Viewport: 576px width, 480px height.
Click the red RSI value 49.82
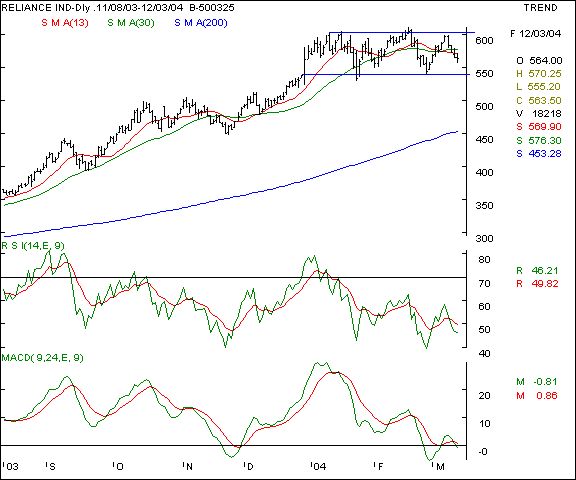tap(545, 284)
